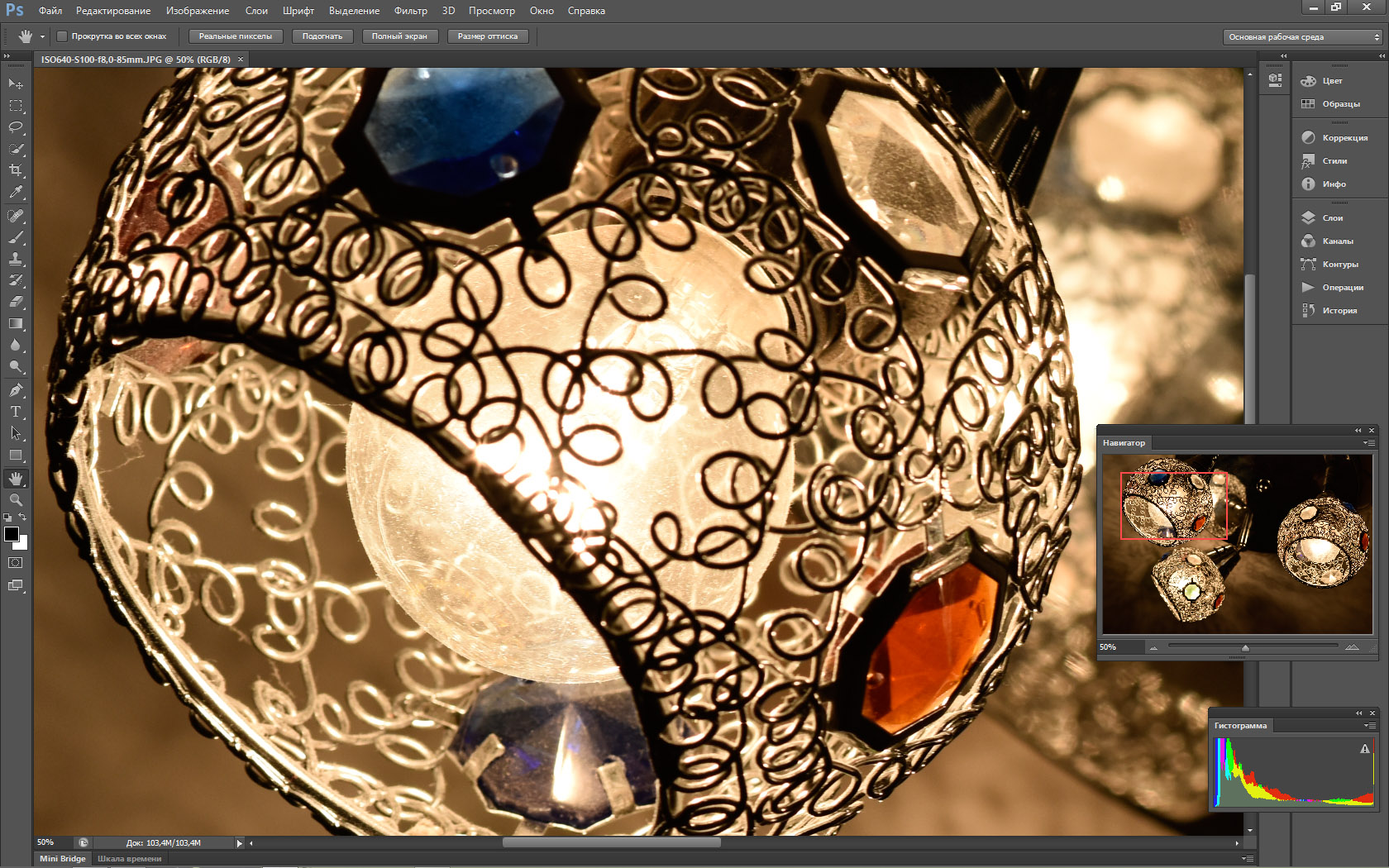Select the Horizontal Type tool
Viewport: 1389px width, 868px height.
[x=16, y=412]
